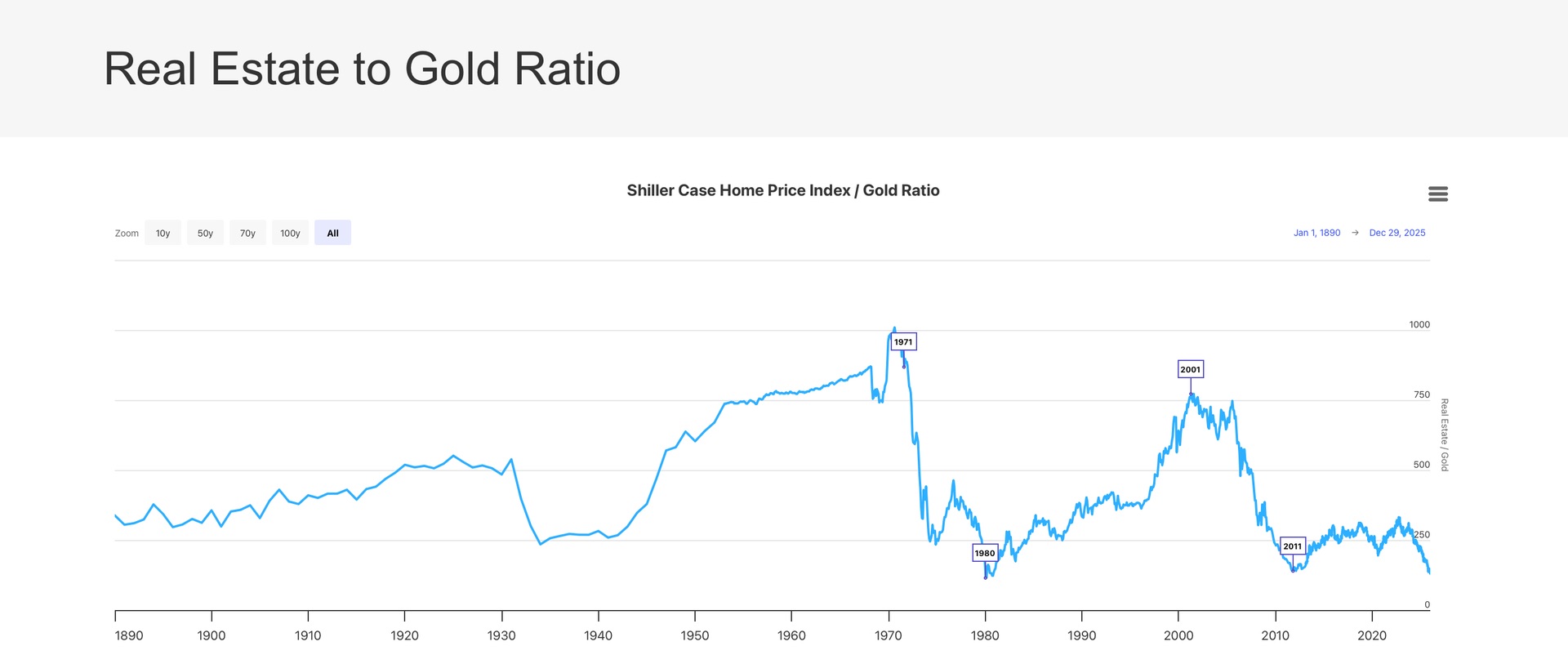Click the arrow between the date range fields

pos(1355,233)
